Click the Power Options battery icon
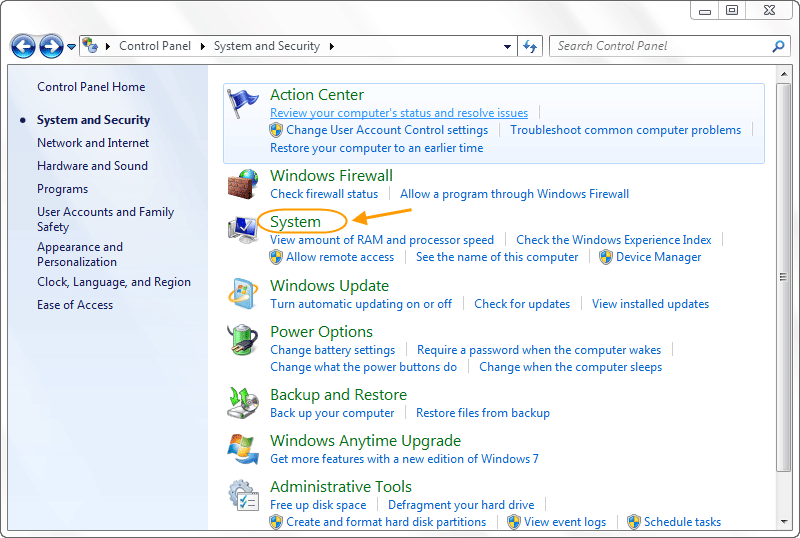Viewport: 800px width, 538px height. (x=243, y=340)
